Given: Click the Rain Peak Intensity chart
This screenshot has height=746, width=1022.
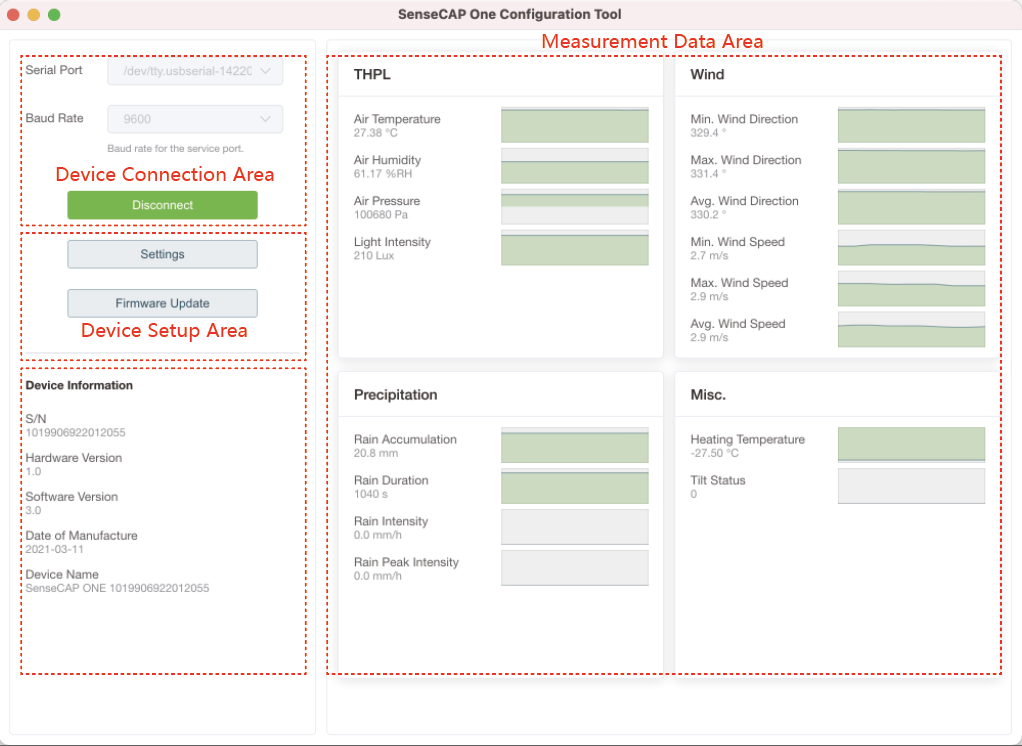Looking at the screenshot, I should click(x=575, y=568).
